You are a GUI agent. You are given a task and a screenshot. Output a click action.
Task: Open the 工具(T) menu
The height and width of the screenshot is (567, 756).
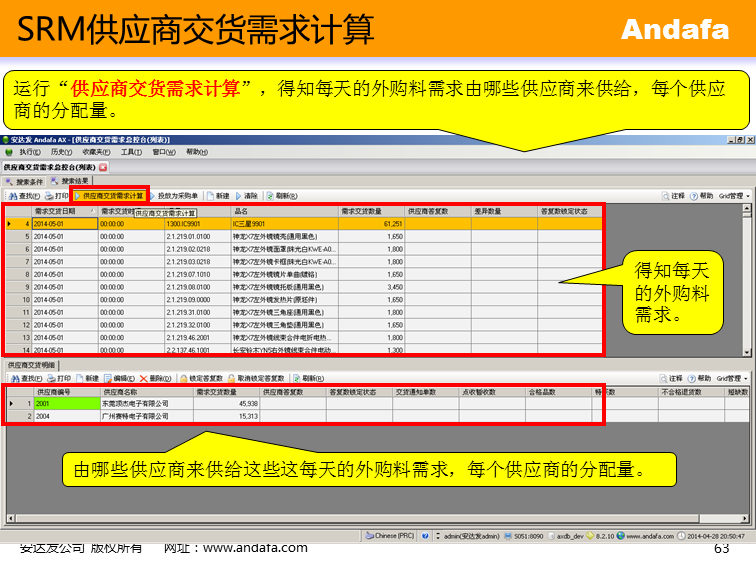click(x=131, y=152)
